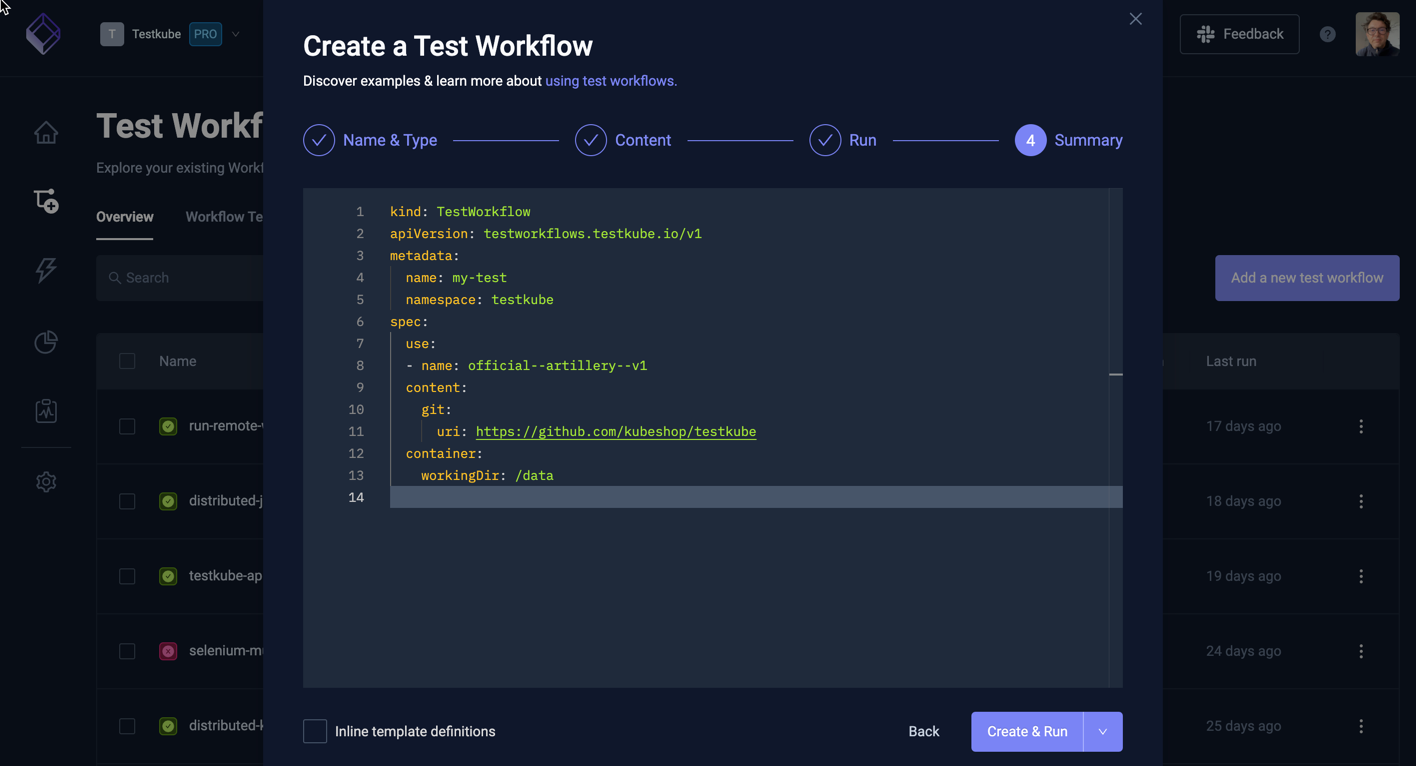Switch to the Workflow Templates tab

tap(224, 217)
